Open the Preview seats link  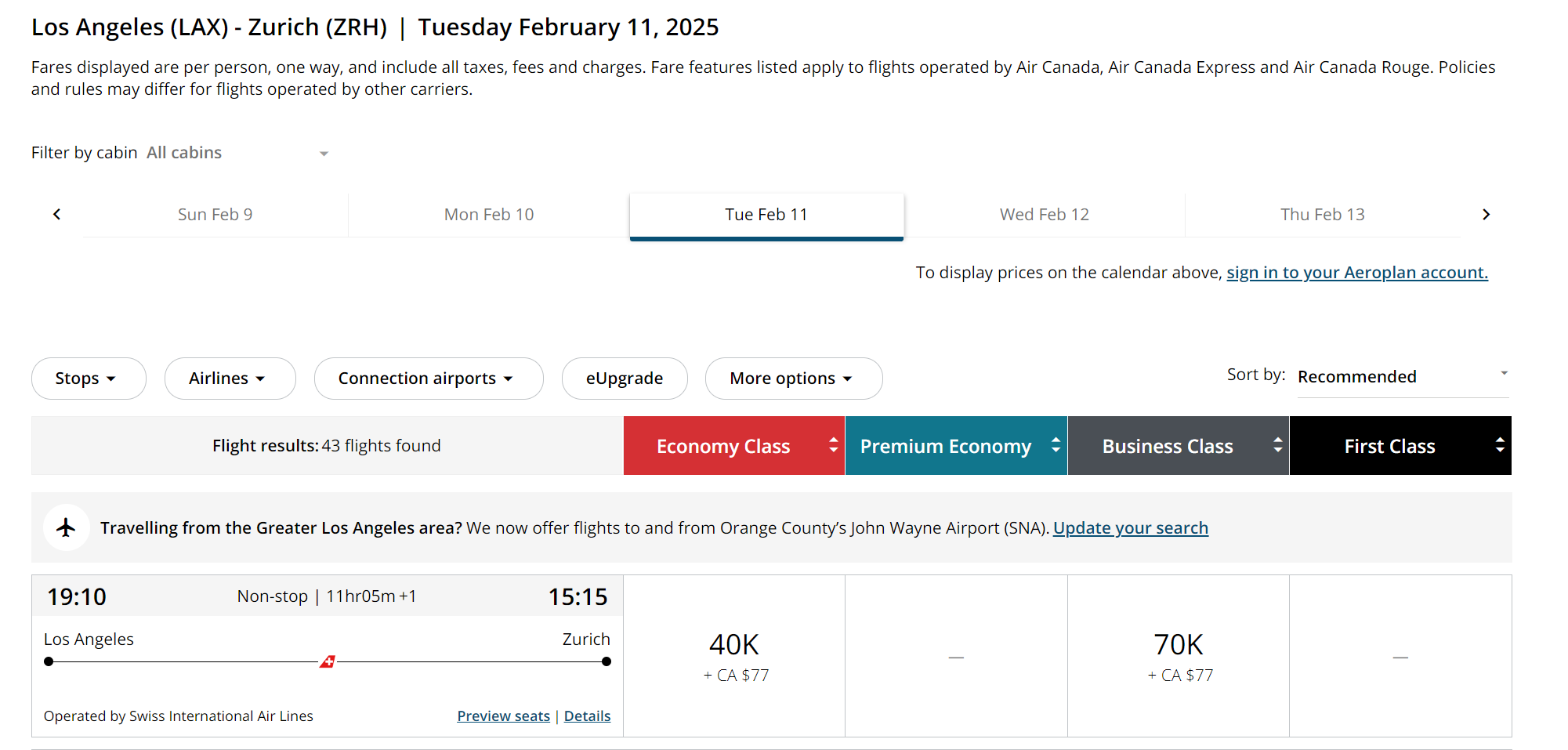tap(503, 716)
